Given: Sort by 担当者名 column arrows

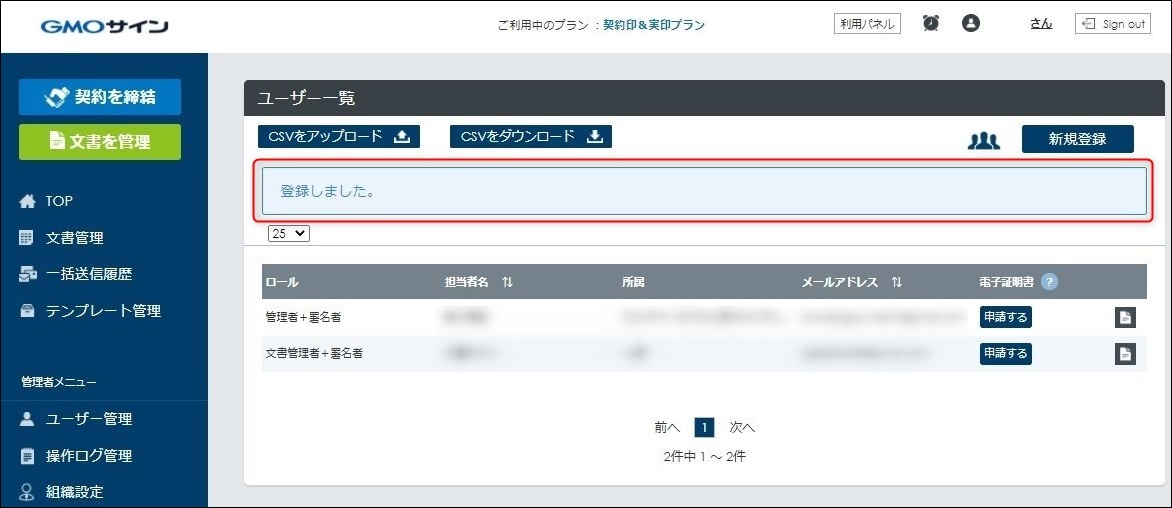Looking at the screenshot, I should [x=507, y=283].
